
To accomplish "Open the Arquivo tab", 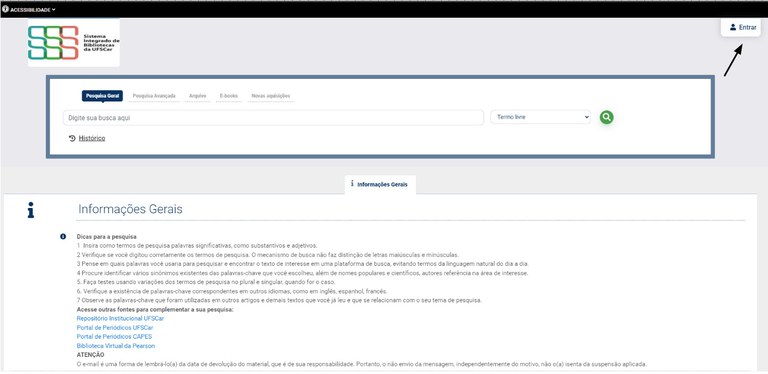I will (197, 96).
